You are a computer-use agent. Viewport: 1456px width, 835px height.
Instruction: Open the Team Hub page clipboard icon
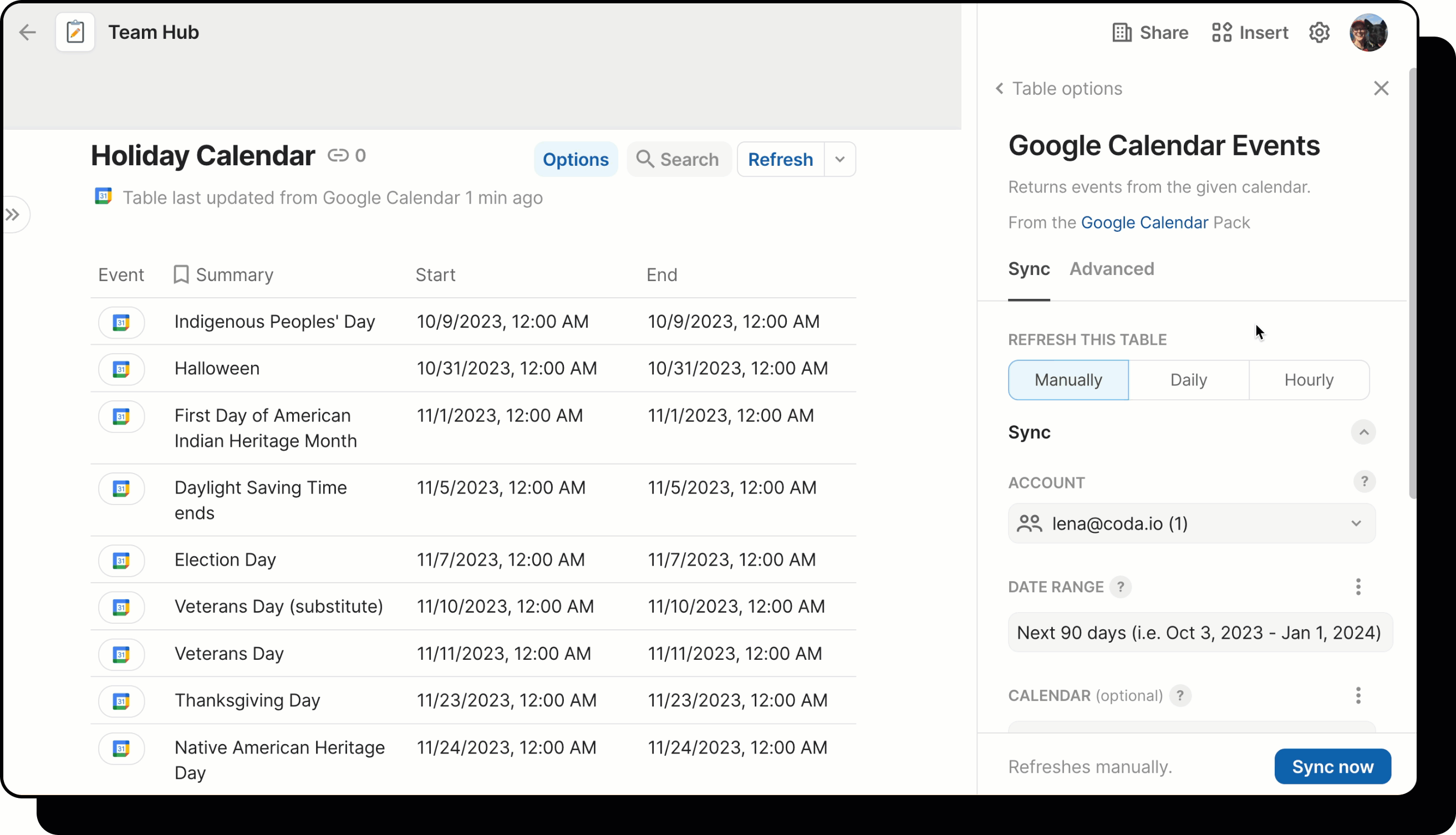[x=75, y=32]
